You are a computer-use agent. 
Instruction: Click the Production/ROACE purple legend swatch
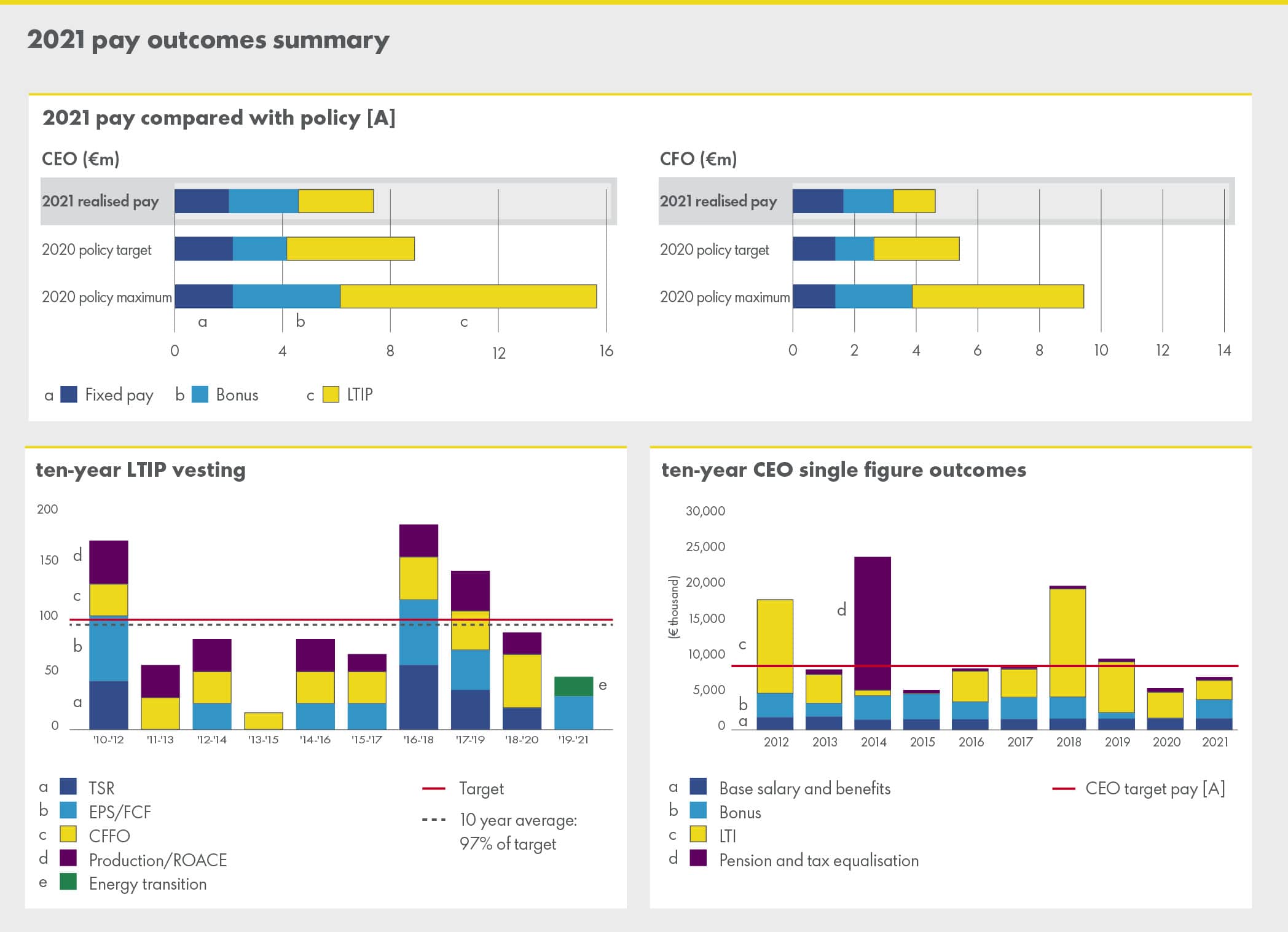tap(68, 858)
